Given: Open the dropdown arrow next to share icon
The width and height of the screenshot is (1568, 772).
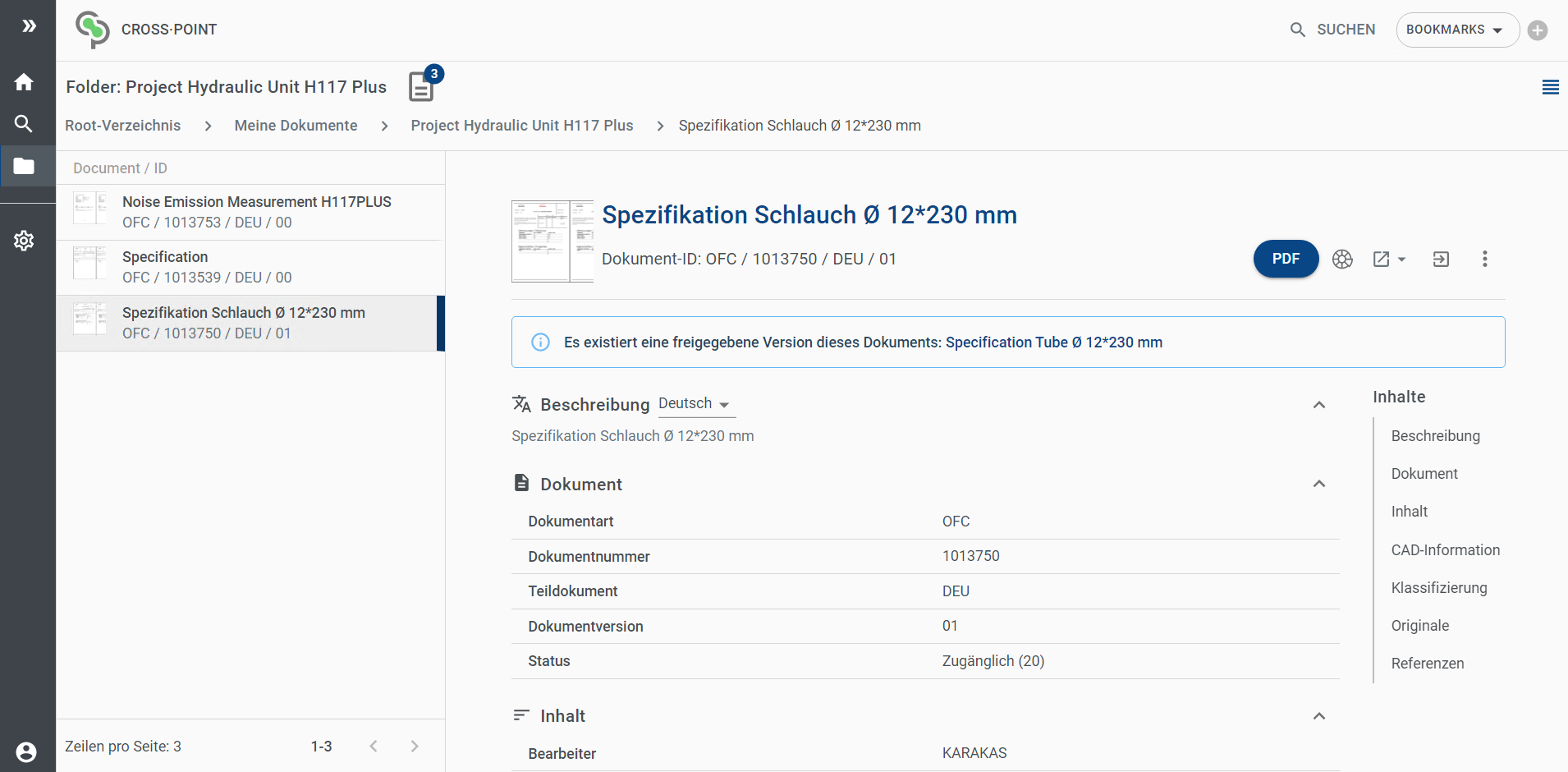Looking at the screenshot, I should click(x=1402, y=260).
